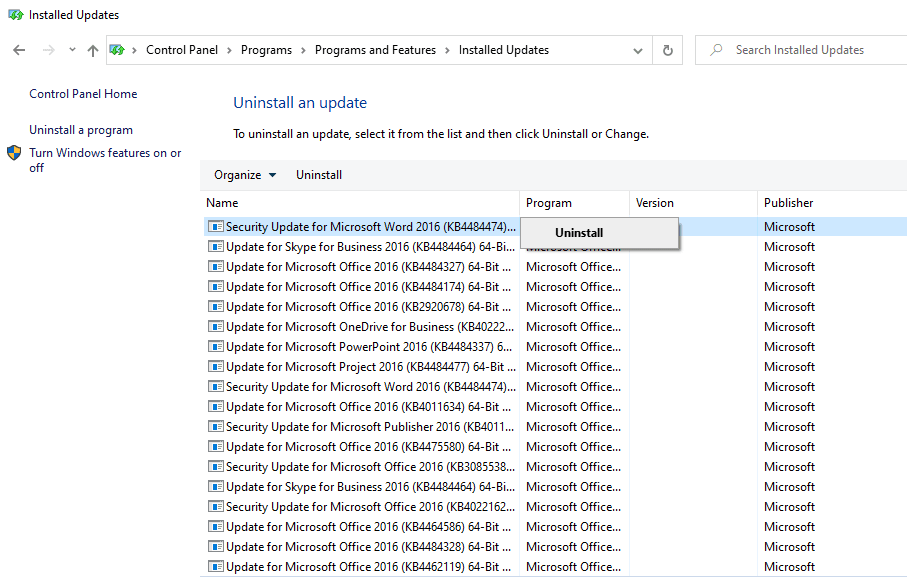Click the shield icon beside Turn Windows features

[13, 153]
